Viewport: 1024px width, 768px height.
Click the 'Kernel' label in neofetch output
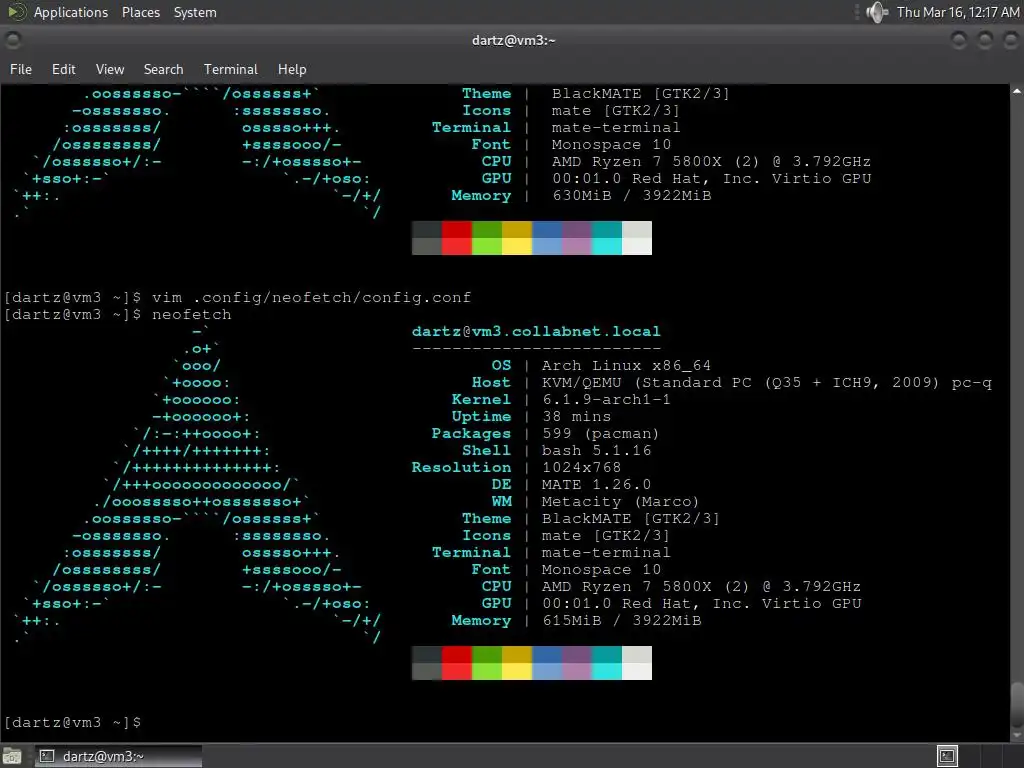coord(481,400)
